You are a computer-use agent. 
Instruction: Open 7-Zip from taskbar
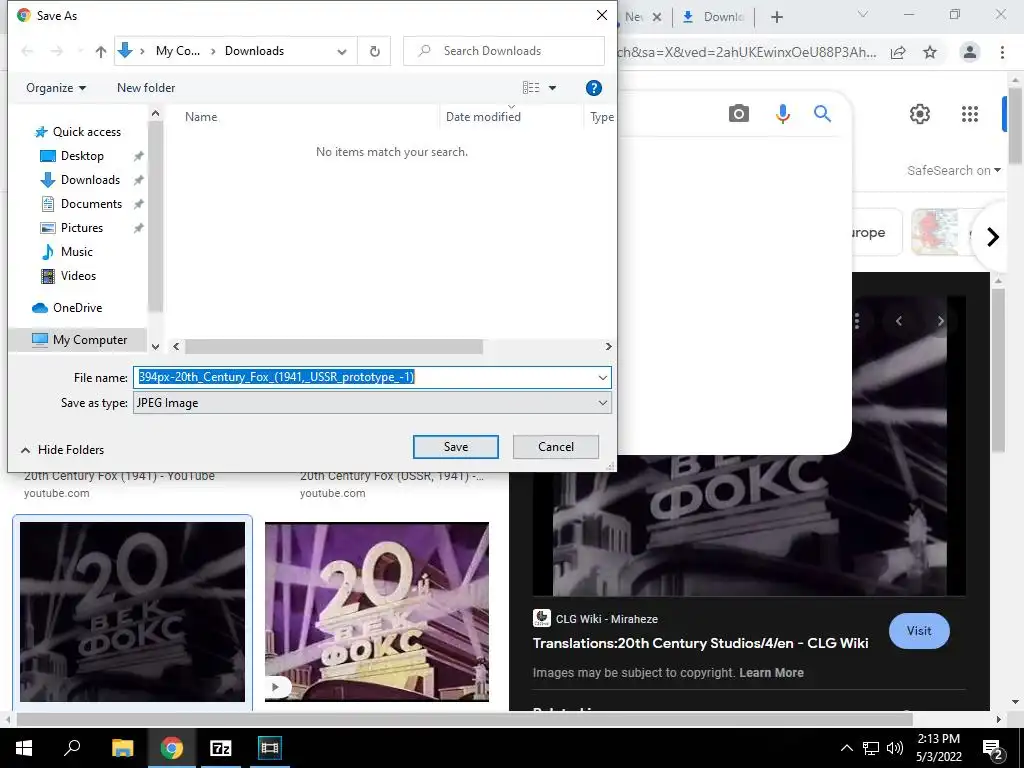point(221,748)
